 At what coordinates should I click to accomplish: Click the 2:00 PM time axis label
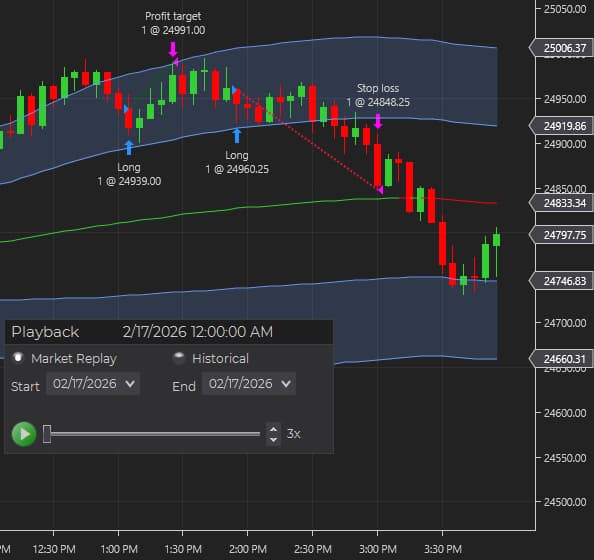(248, 549)
